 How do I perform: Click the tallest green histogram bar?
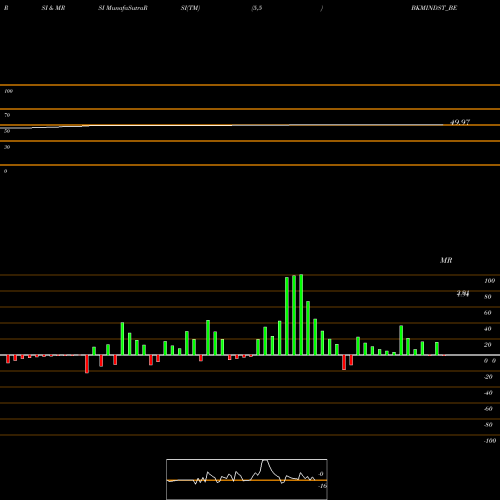[x=301, y=315]
